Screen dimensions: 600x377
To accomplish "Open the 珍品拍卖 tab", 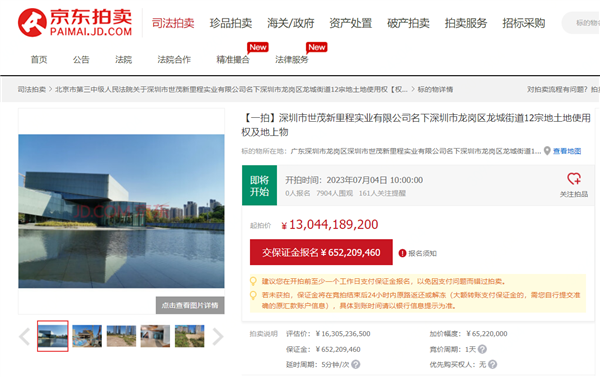I will point(231,23).
